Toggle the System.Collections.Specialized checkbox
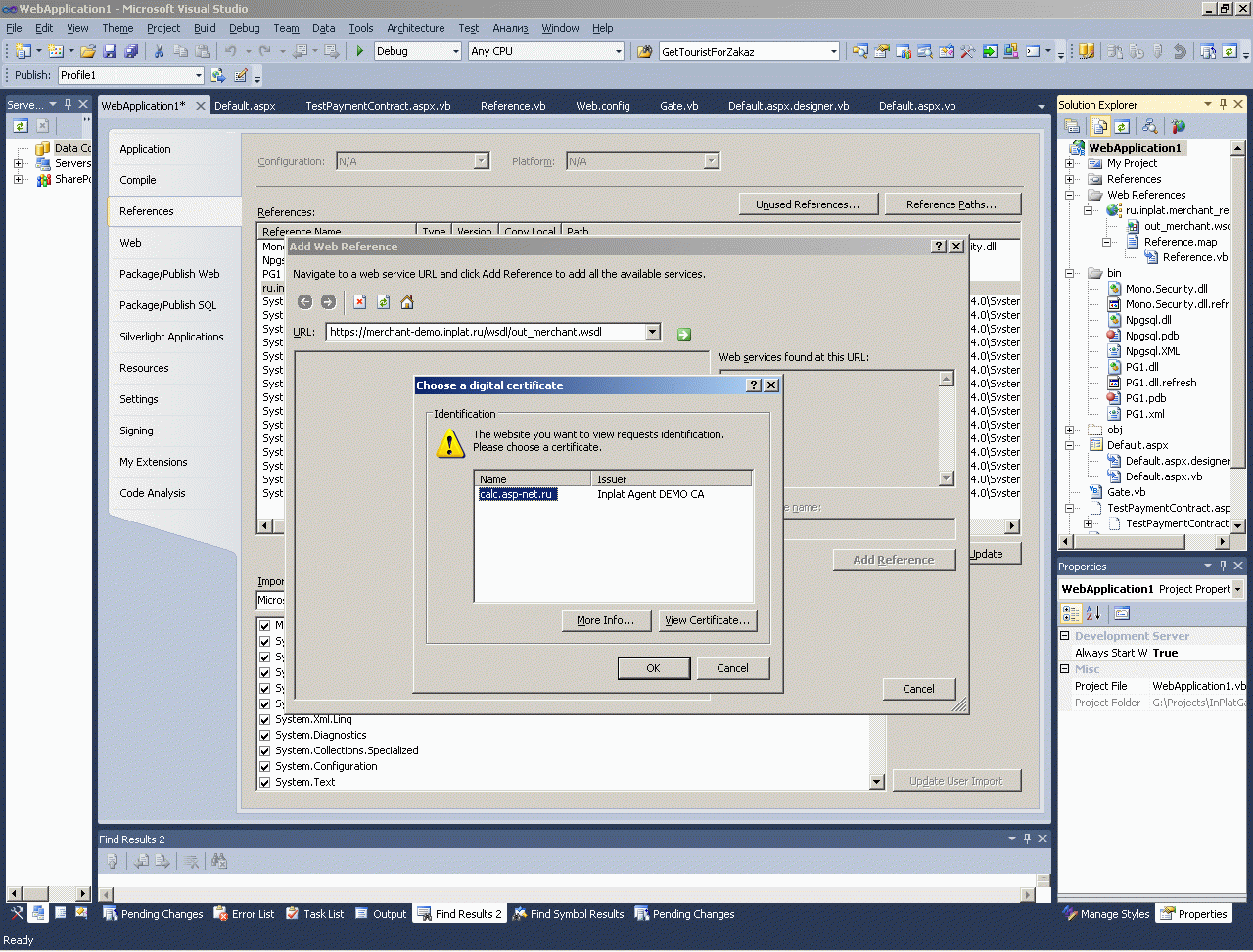This screenshot has height=952, width=1253. (x=264, y=750)
